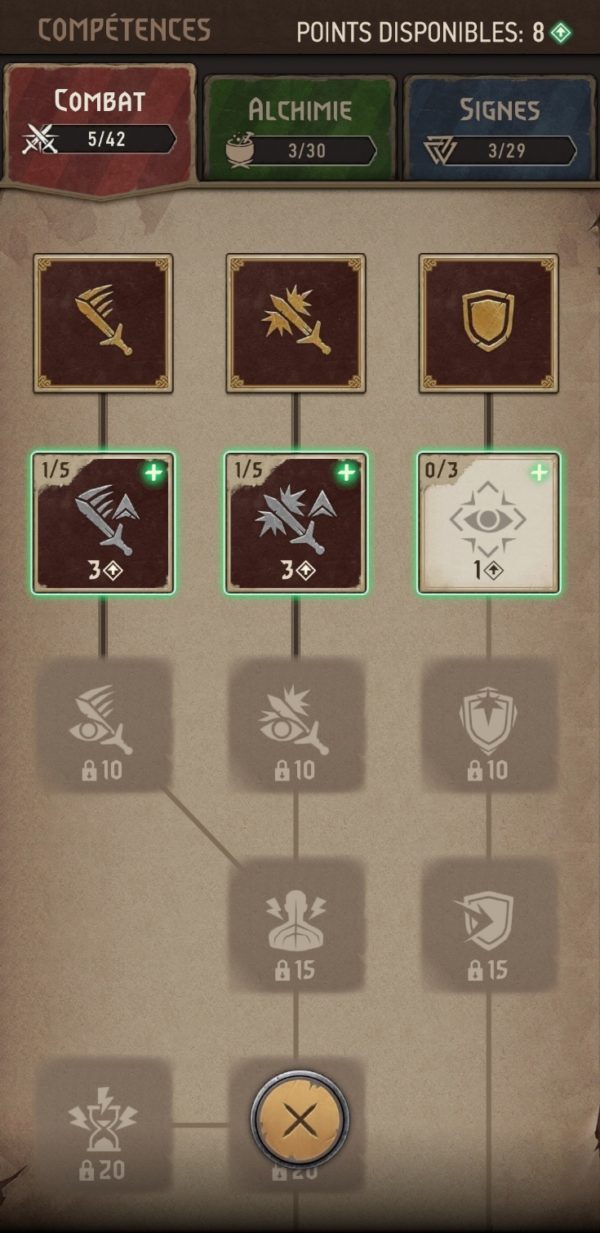600x1233 pixels.
Task: Select the golden shield defense skill header
Action: [x=488, y=322]
